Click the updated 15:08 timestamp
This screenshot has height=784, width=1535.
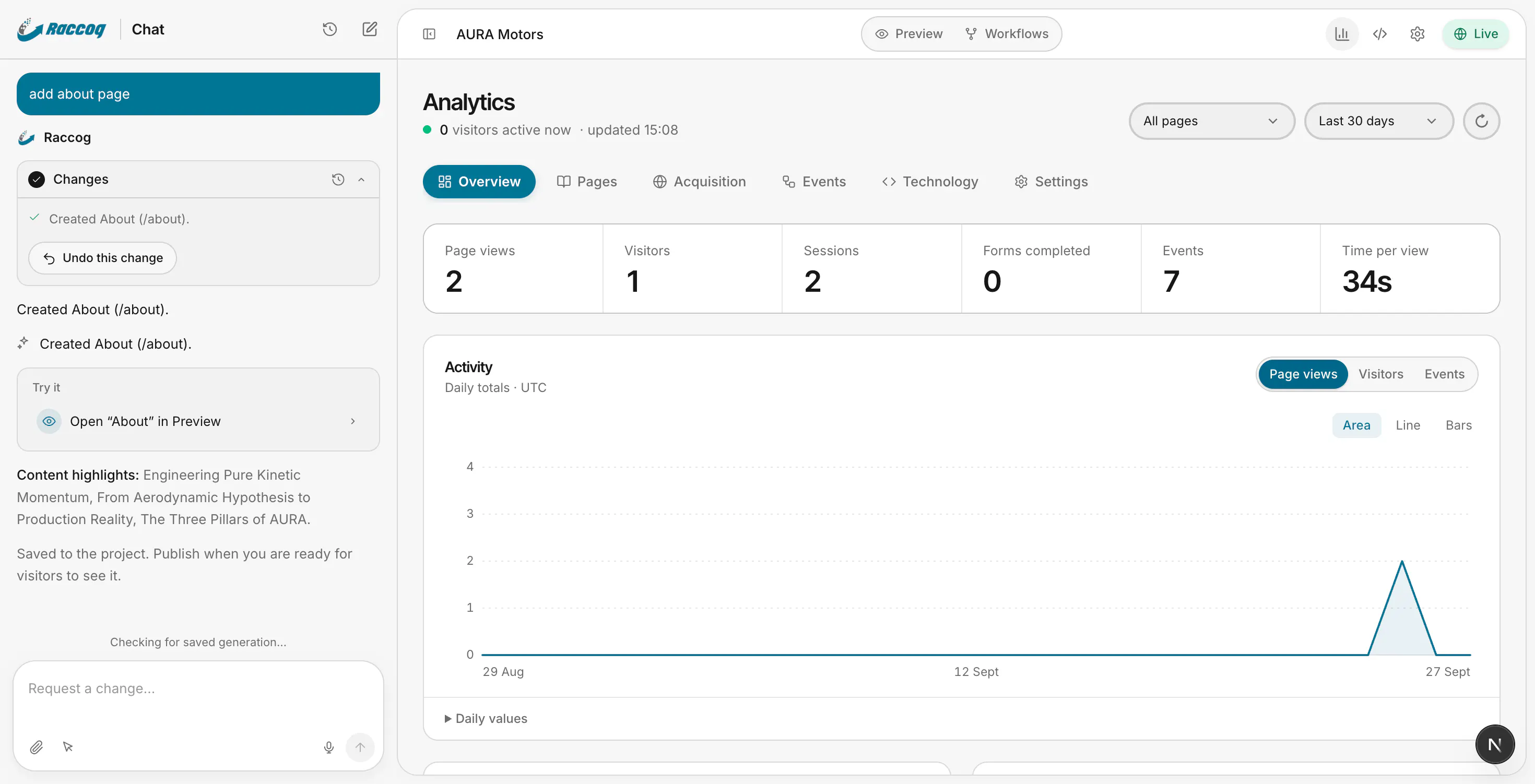632,130
